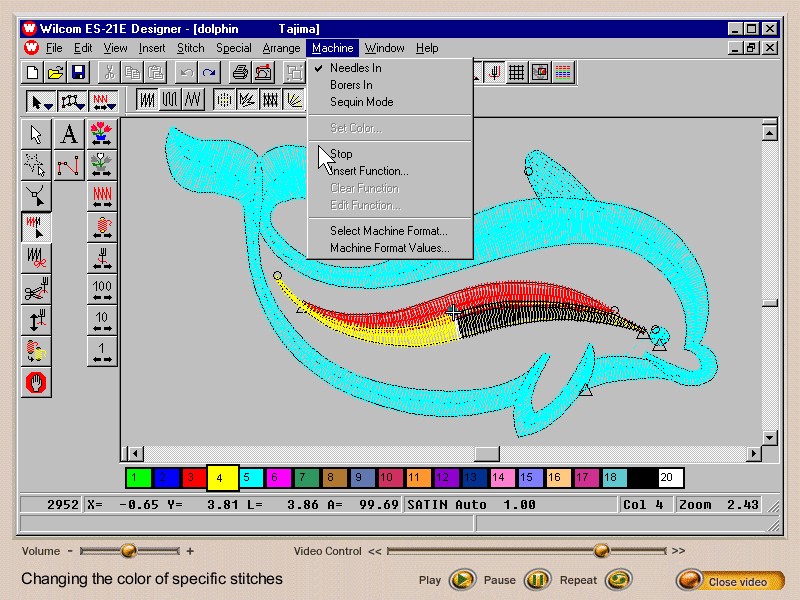Click the Print icon in toolbar
This screenshot has width=800, height=600.
click(240, 72)
